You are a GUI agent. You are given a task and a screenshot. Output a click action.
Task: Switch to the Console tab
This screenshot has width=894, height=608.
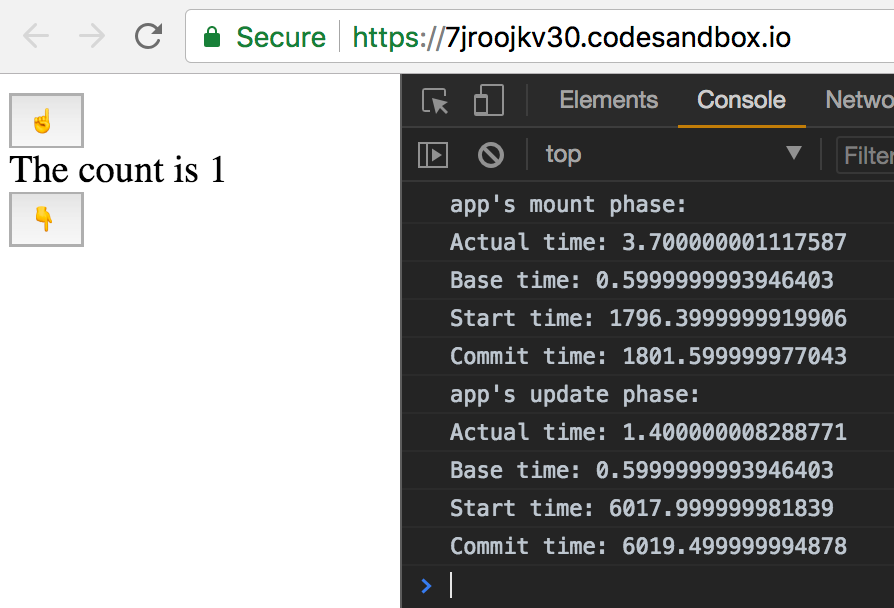pos(741,100)
